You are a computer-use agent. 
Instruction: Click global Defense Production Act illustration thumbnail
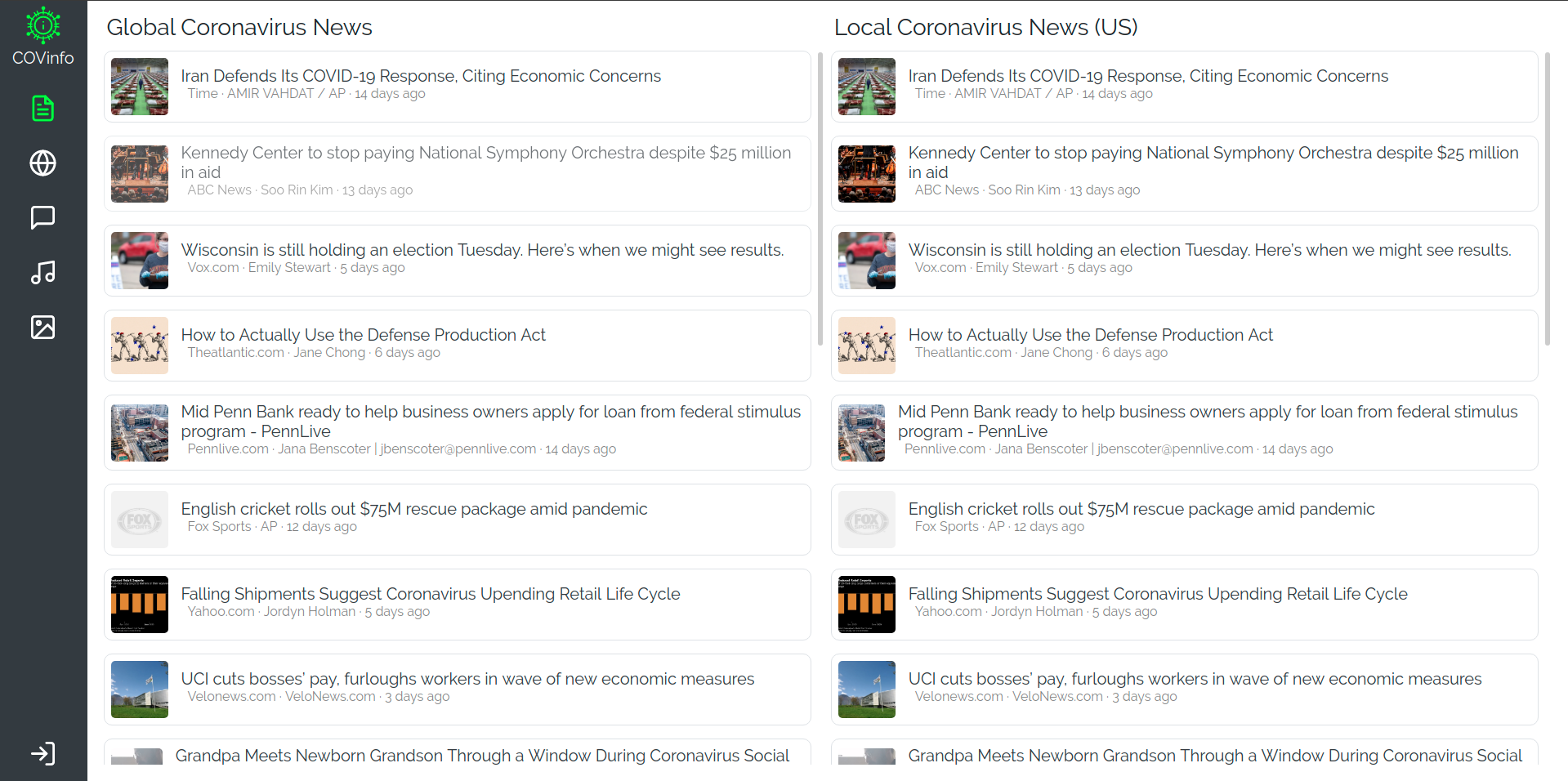[x=140, y=346]
